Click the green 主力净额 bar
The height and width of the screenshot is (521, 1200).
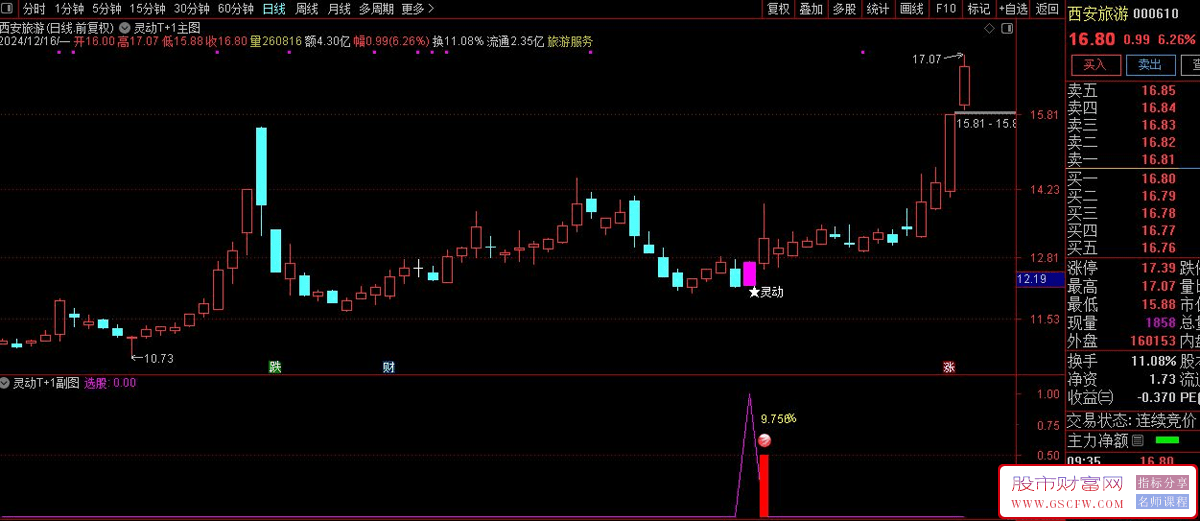tap(1166, 440)
